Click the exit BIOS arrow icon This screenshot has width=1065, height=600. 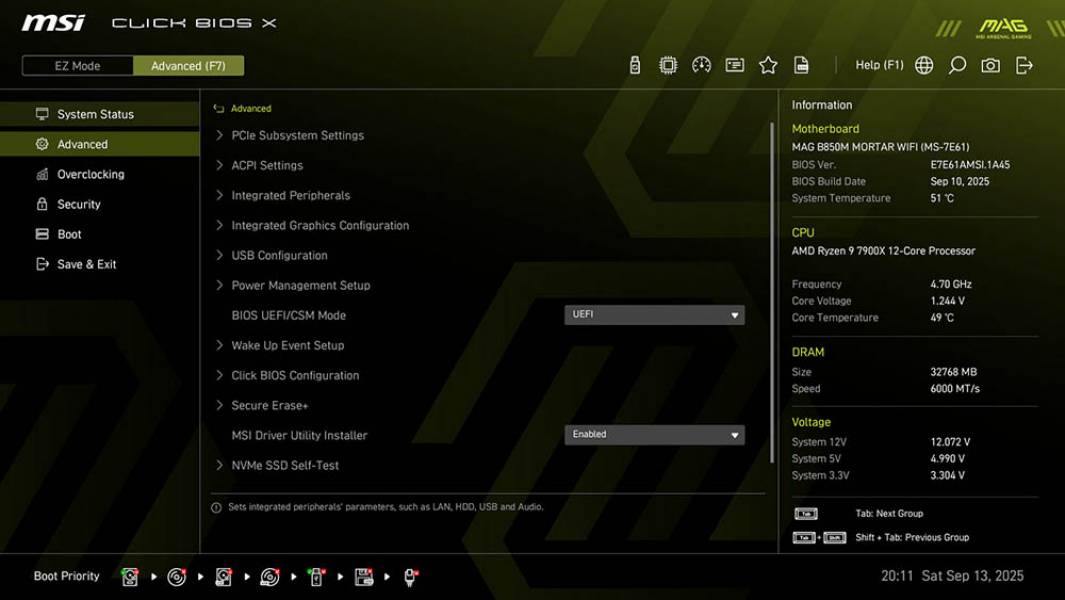click(1023, 64)
